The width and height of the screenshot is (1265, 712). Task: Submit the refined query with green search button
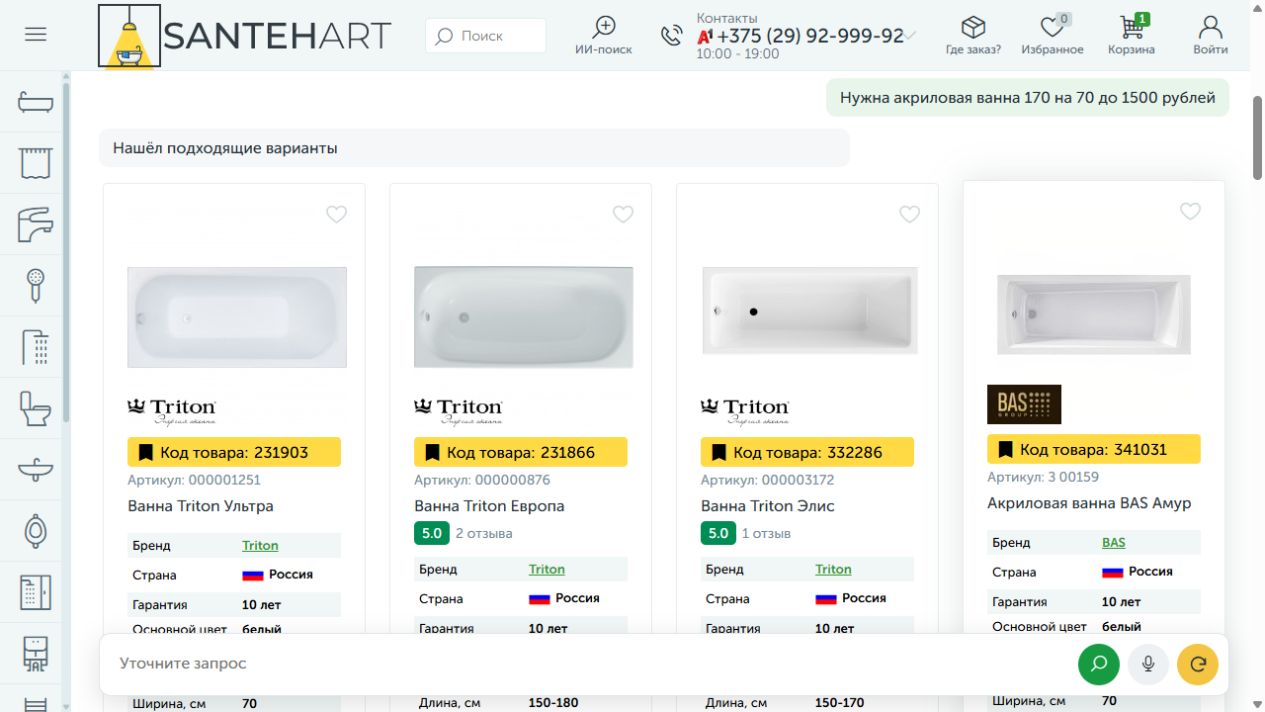1098,664
